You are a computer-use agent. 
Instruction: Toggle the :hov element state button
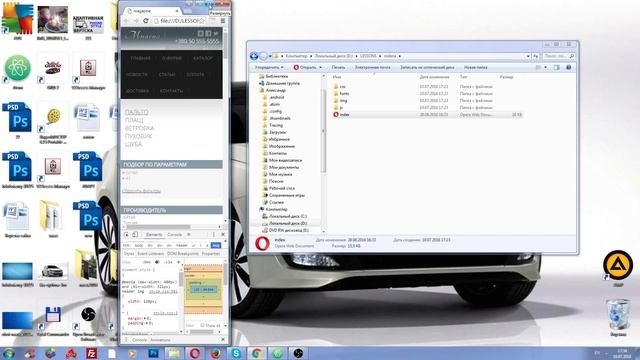[x=147, y=262]
